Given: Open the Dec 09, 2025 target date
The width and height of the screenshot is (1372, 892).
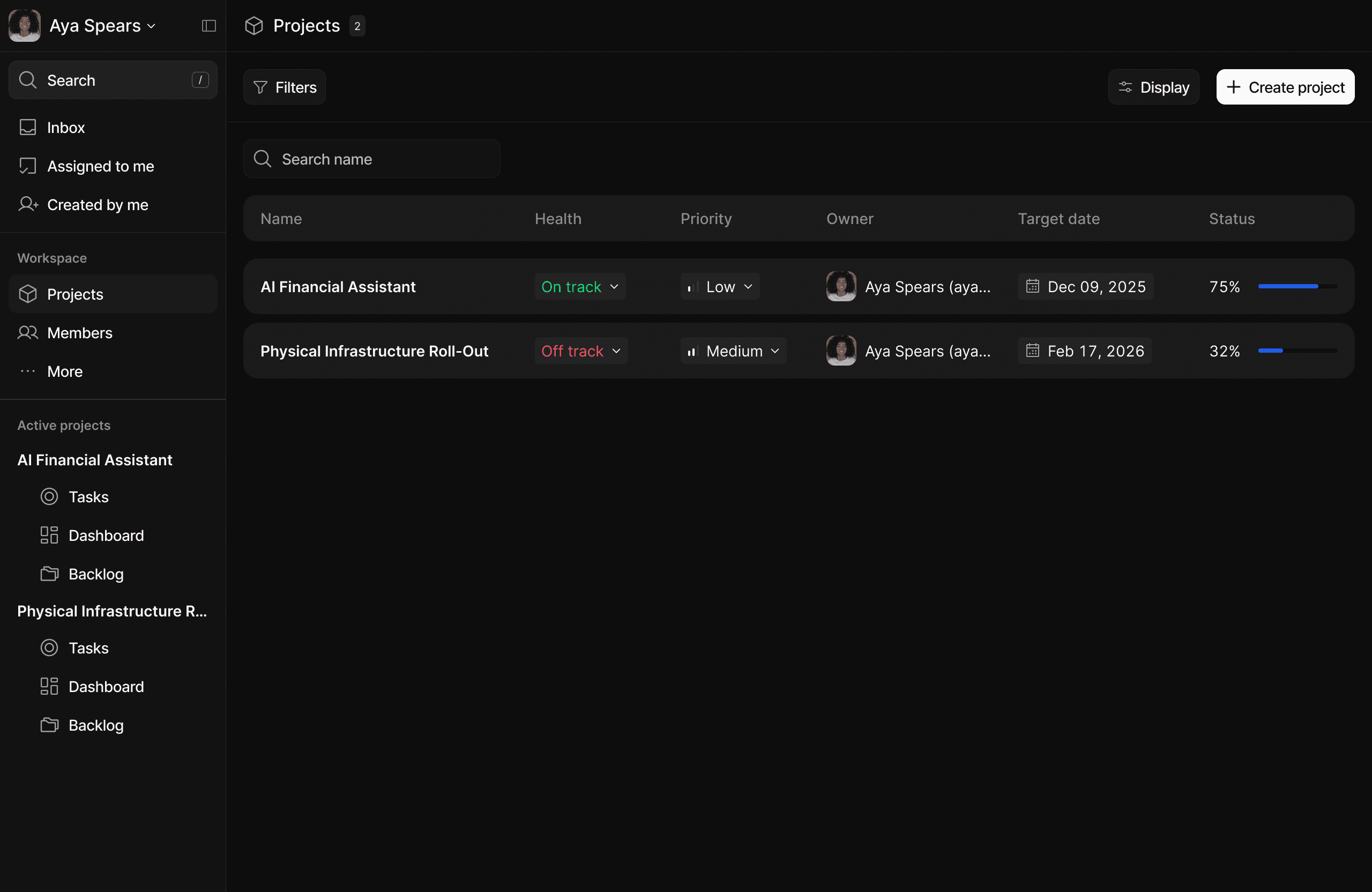Looking at the screenshot, I should (1085, 287).
